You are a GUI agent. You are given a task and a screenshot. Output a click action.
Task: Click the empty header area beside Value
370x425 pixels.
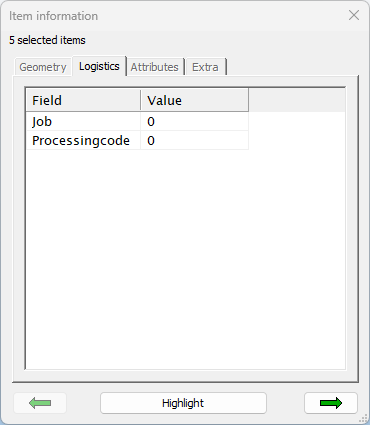point(297,100)
